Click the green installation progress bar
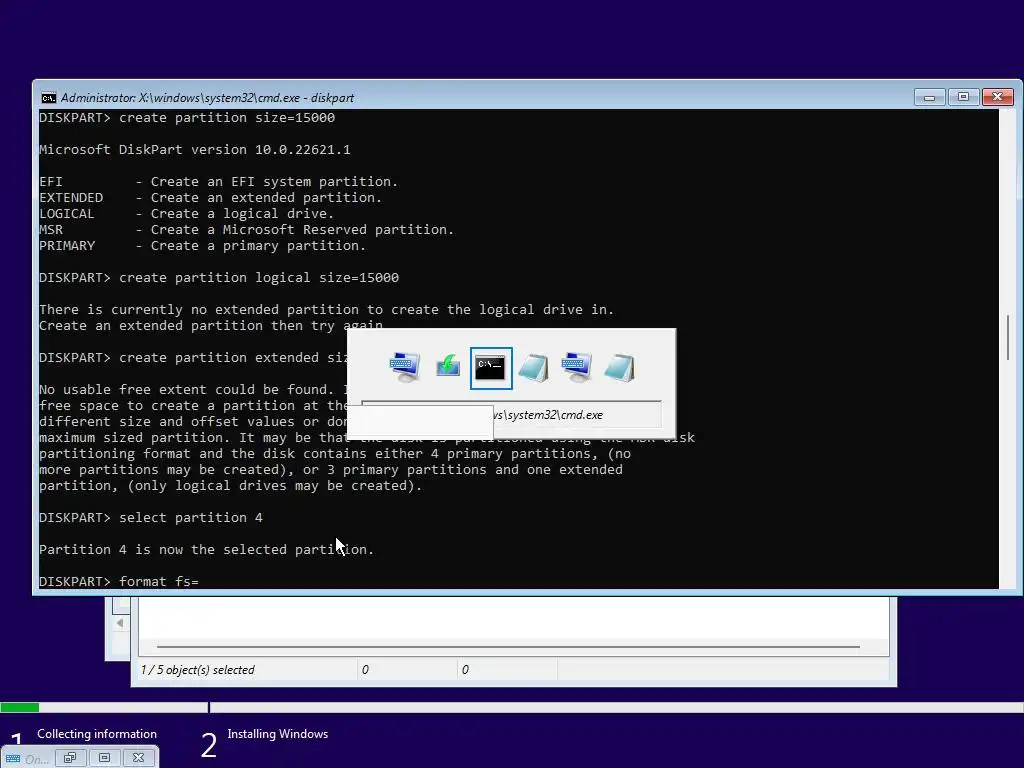This screenshot has width=1024, height=768. (x=20, y=707)
